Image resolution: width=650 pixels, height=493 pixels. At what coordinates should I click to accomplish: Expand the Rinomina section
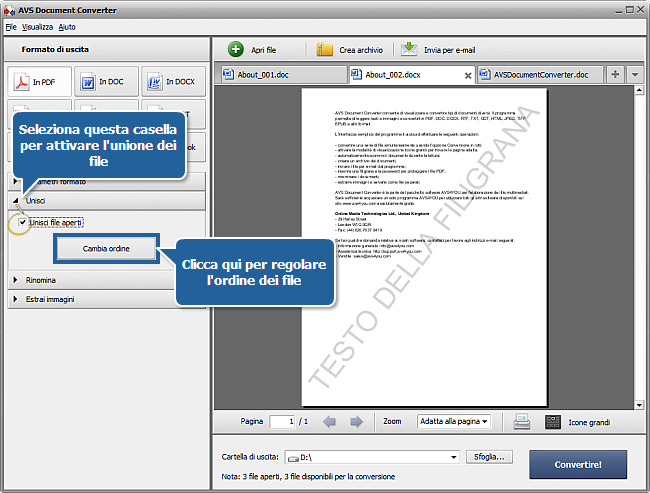click(x=92, y=280)
